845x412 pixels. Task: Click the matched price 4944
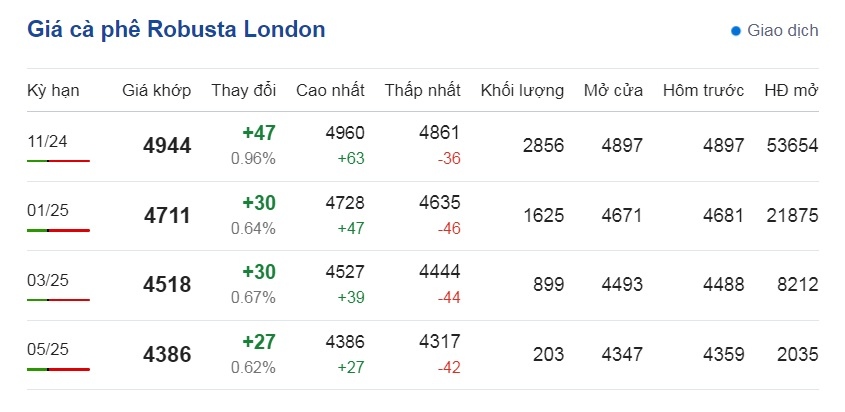coord(167,146)
